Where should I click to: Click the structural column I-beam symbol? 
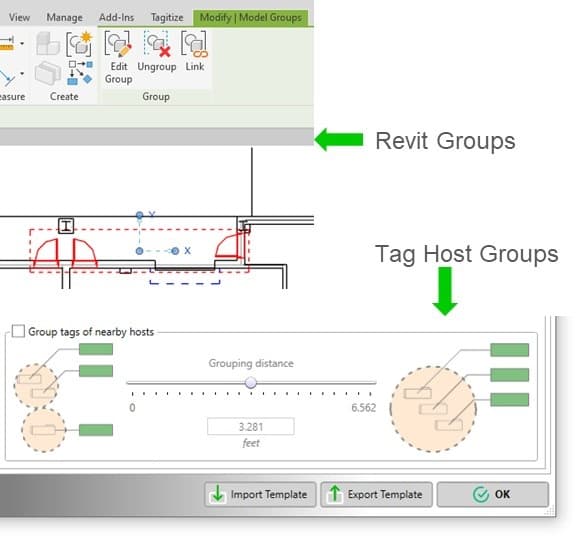click(x=66, y=226)
